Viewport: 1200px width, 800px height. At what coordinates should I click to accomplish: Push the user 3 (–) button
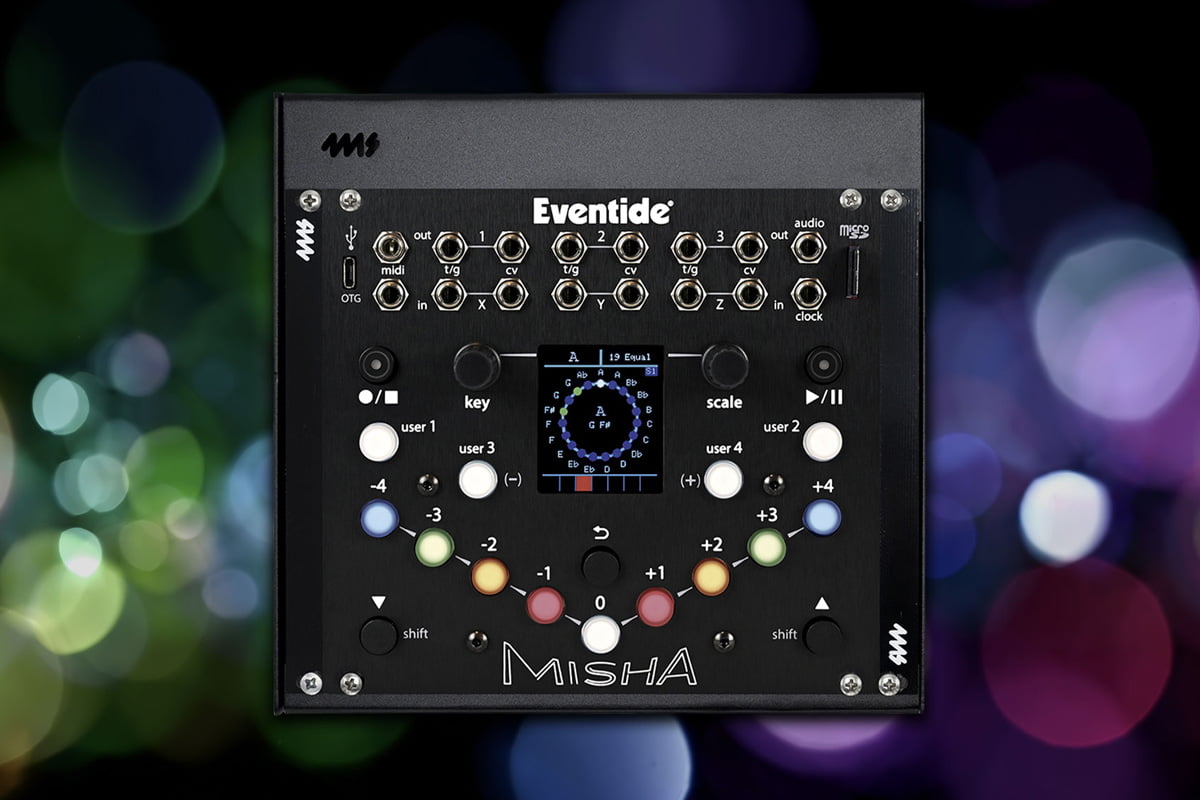click(x=478, y=479)
